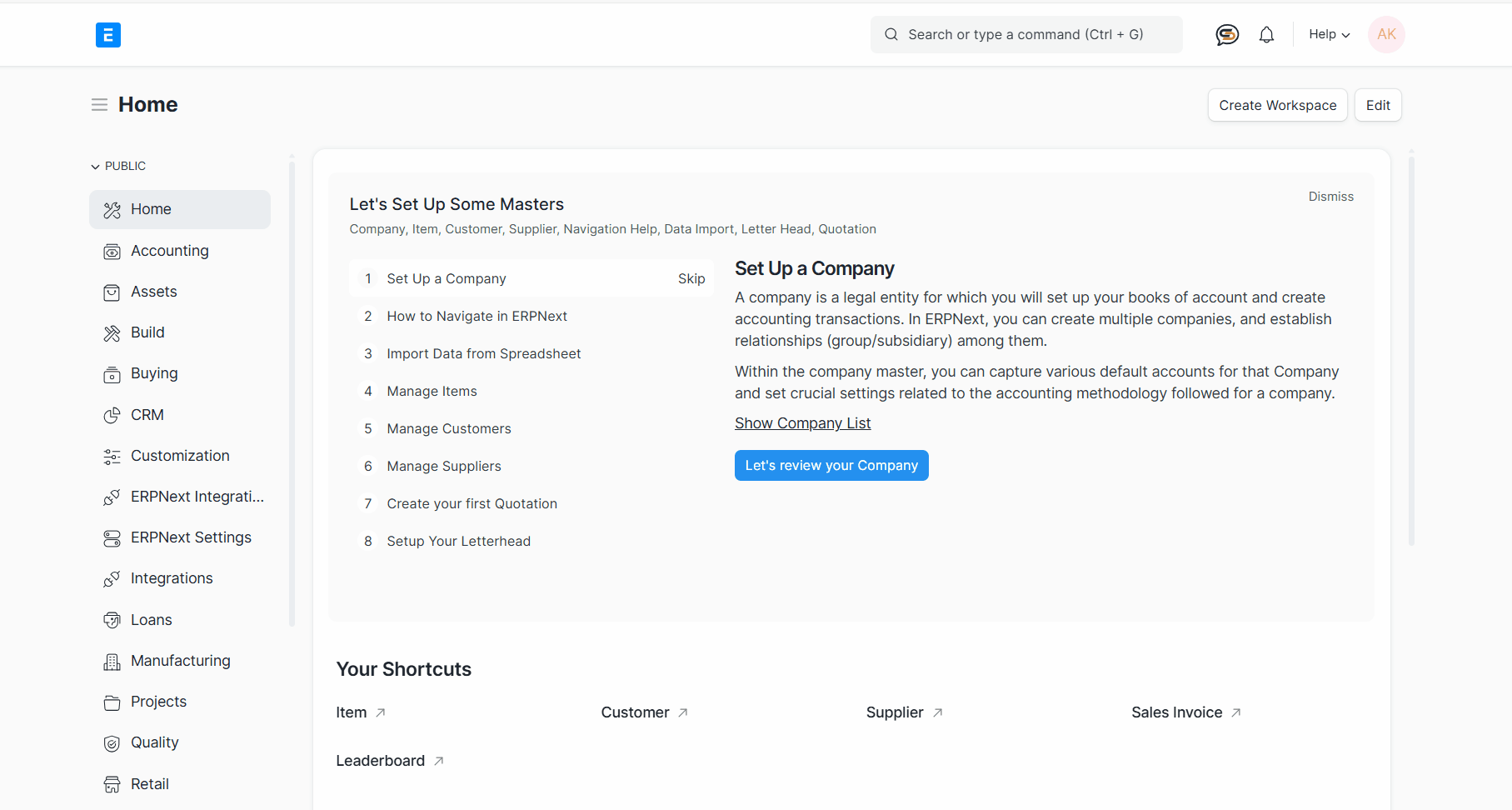The height and width of the screenshot is (810, 1512).
Task: Focus the search command bar
Action: point(1025,35)
